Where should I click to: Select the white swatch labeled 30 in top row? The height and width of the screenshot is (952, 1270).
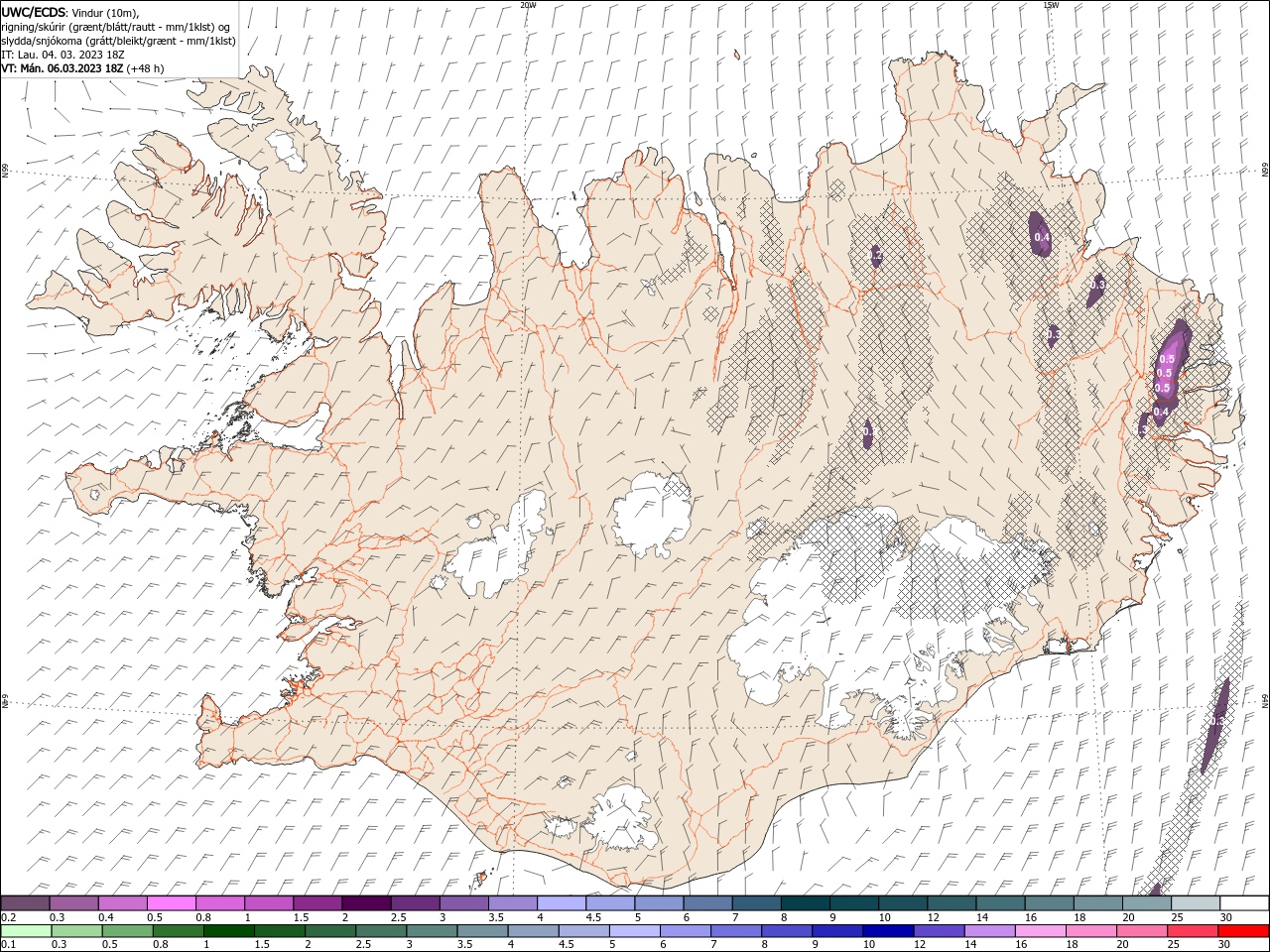pos(1244,903)
